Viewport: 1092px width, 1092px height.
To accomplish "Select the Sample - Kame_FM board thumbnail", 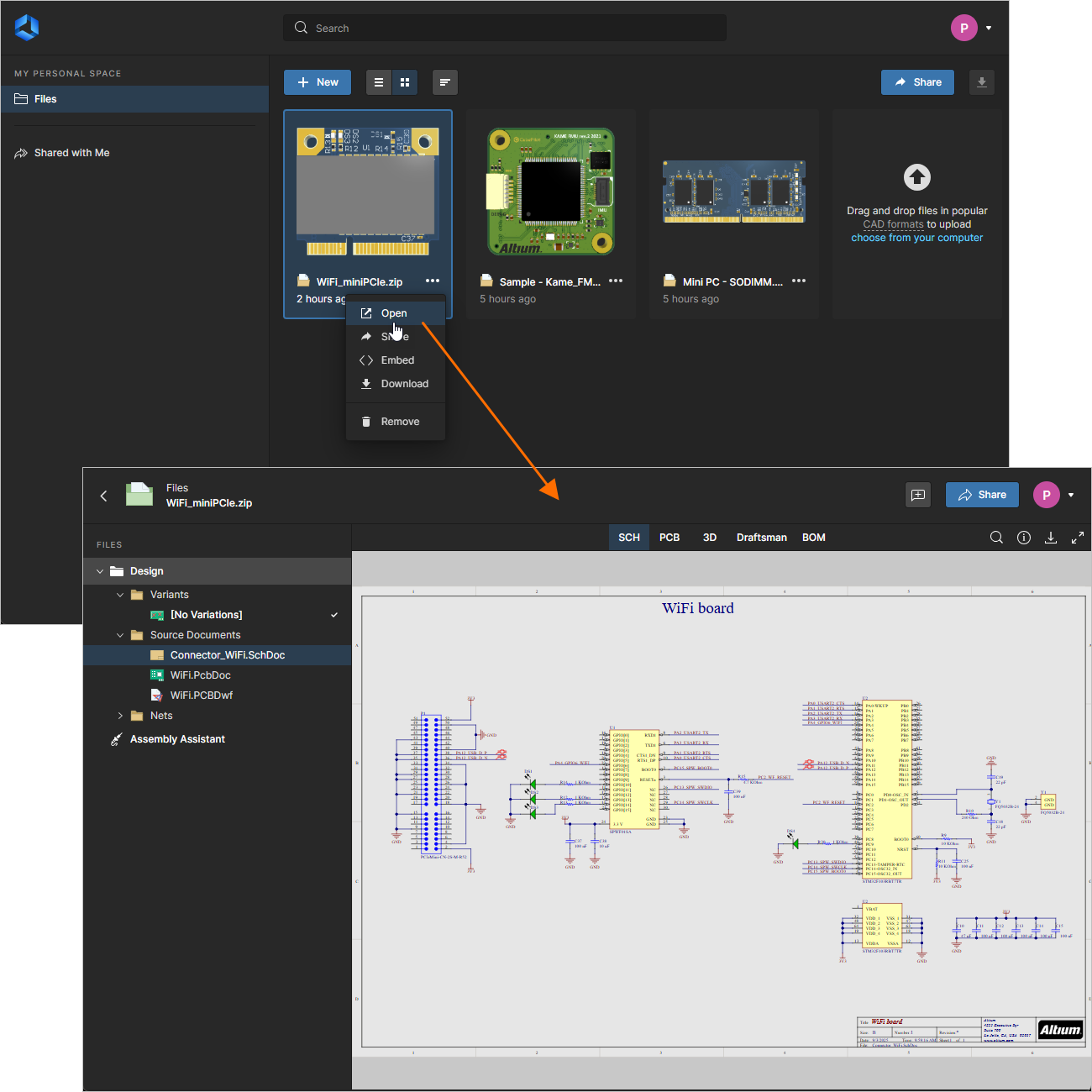I will pos(551,192).
